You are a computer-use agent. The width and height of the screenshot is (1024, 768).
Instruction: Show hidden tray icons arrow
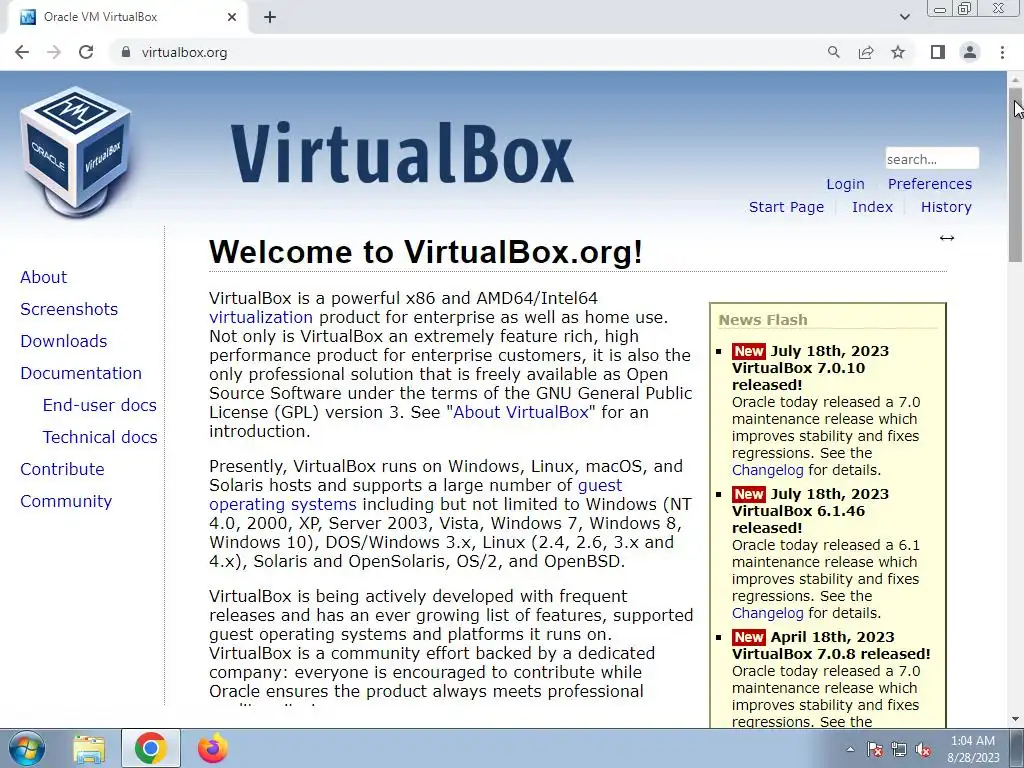pos(850,749)
